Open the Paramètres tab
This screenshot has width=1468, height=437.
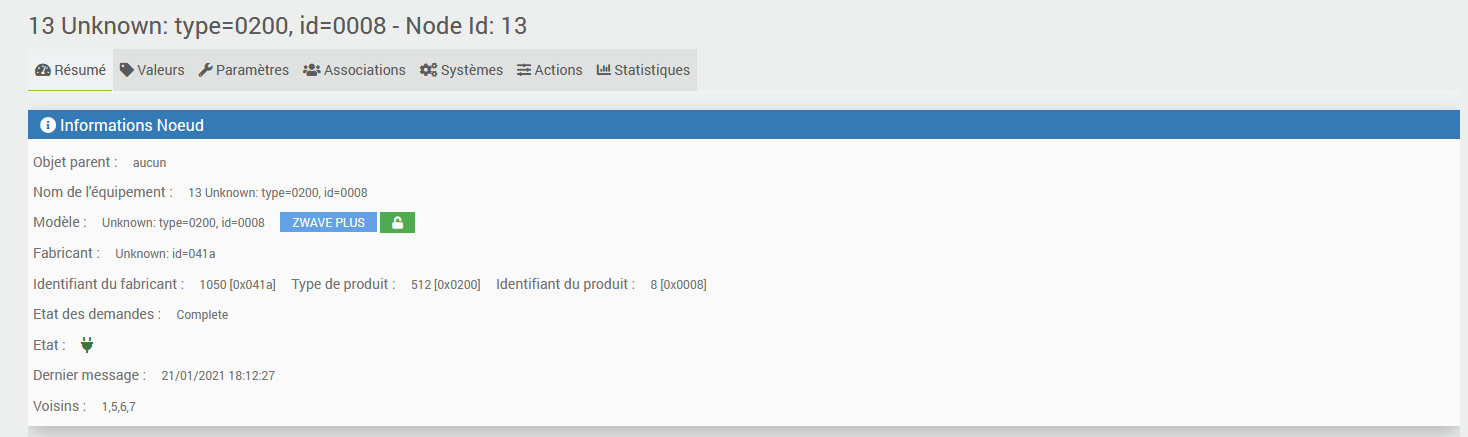click(243, 70)
